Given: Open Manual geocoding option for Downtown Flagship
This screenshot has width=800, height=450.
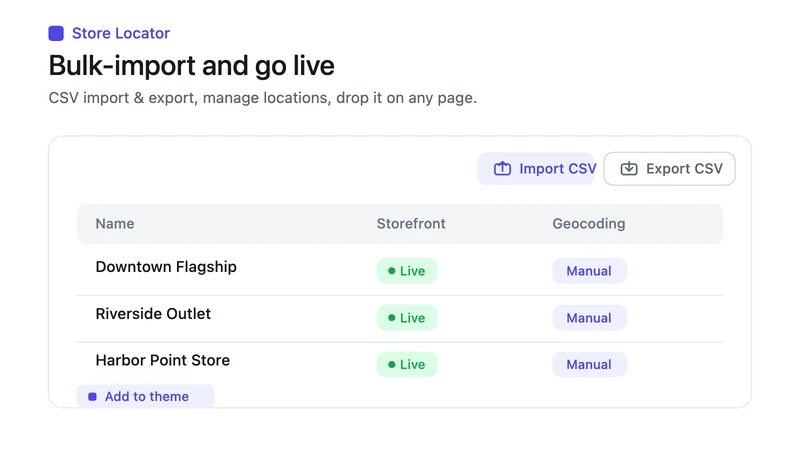Looking at the screenshot, I should point(589,271).
